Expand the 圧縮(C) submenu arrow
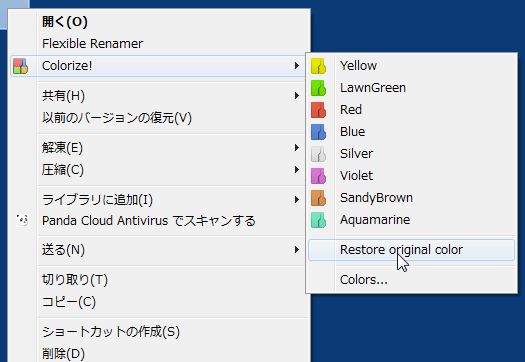 (297, 169)
